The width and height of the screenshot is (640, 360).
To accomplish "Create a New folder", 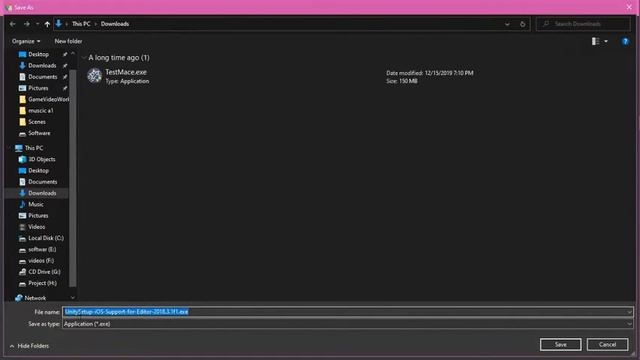I will click(68, 41).
